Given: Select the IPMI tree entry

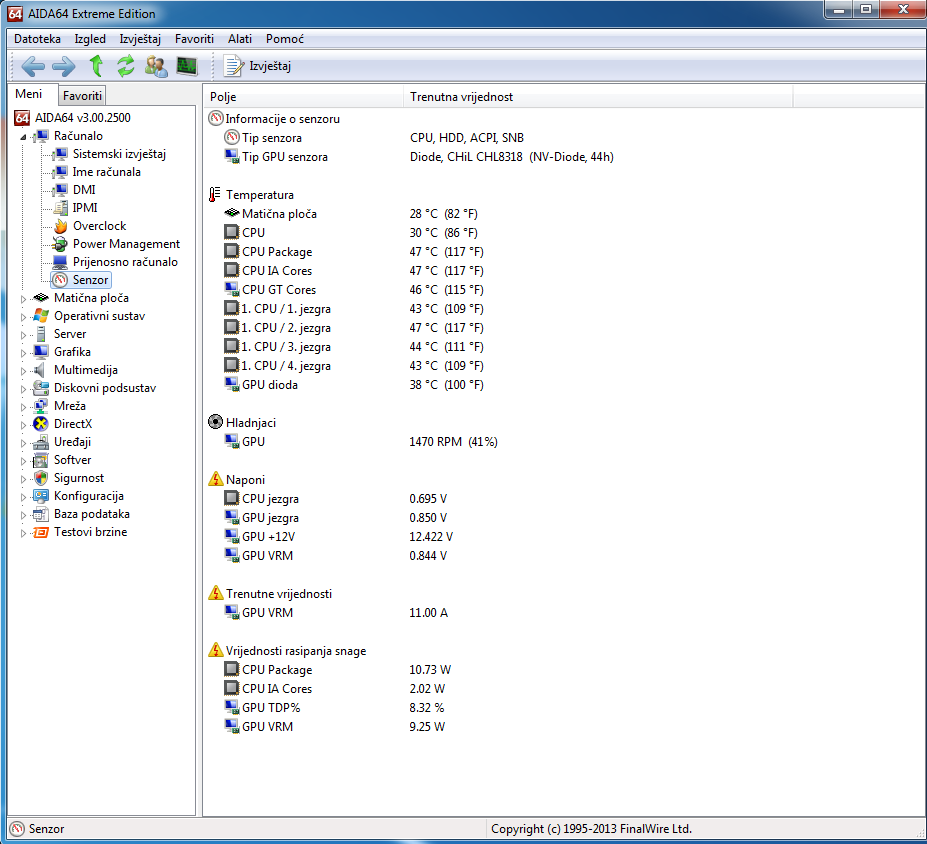Looking at the screenshot, I should (85, 207).
